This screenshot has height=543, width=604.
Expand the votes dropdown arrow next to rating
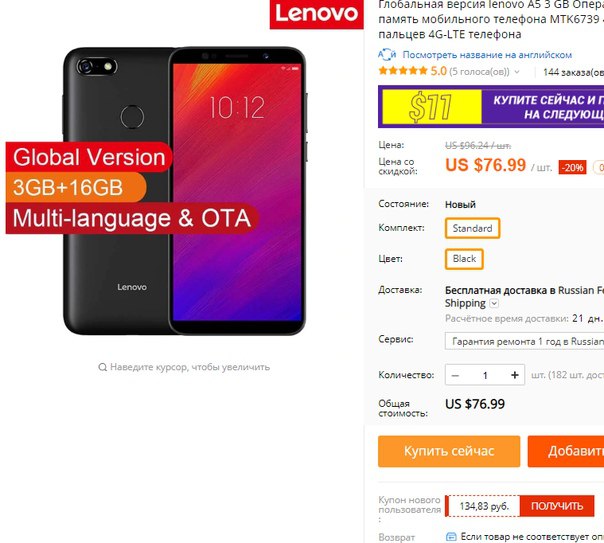[x=517, y=72]
